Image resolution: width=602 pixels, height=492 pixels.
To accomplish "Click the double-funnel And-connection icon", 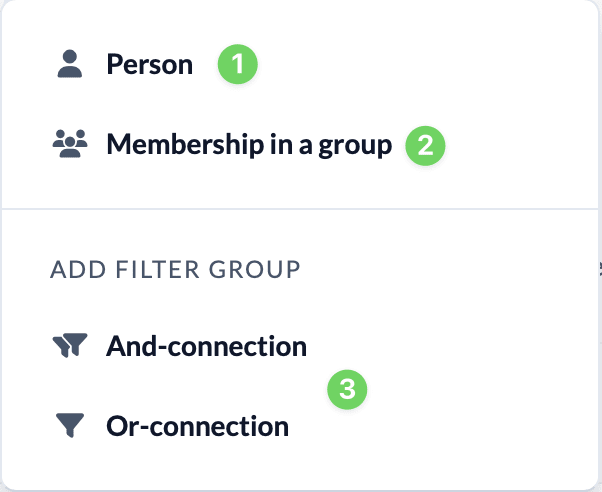I will coord(69,347).
